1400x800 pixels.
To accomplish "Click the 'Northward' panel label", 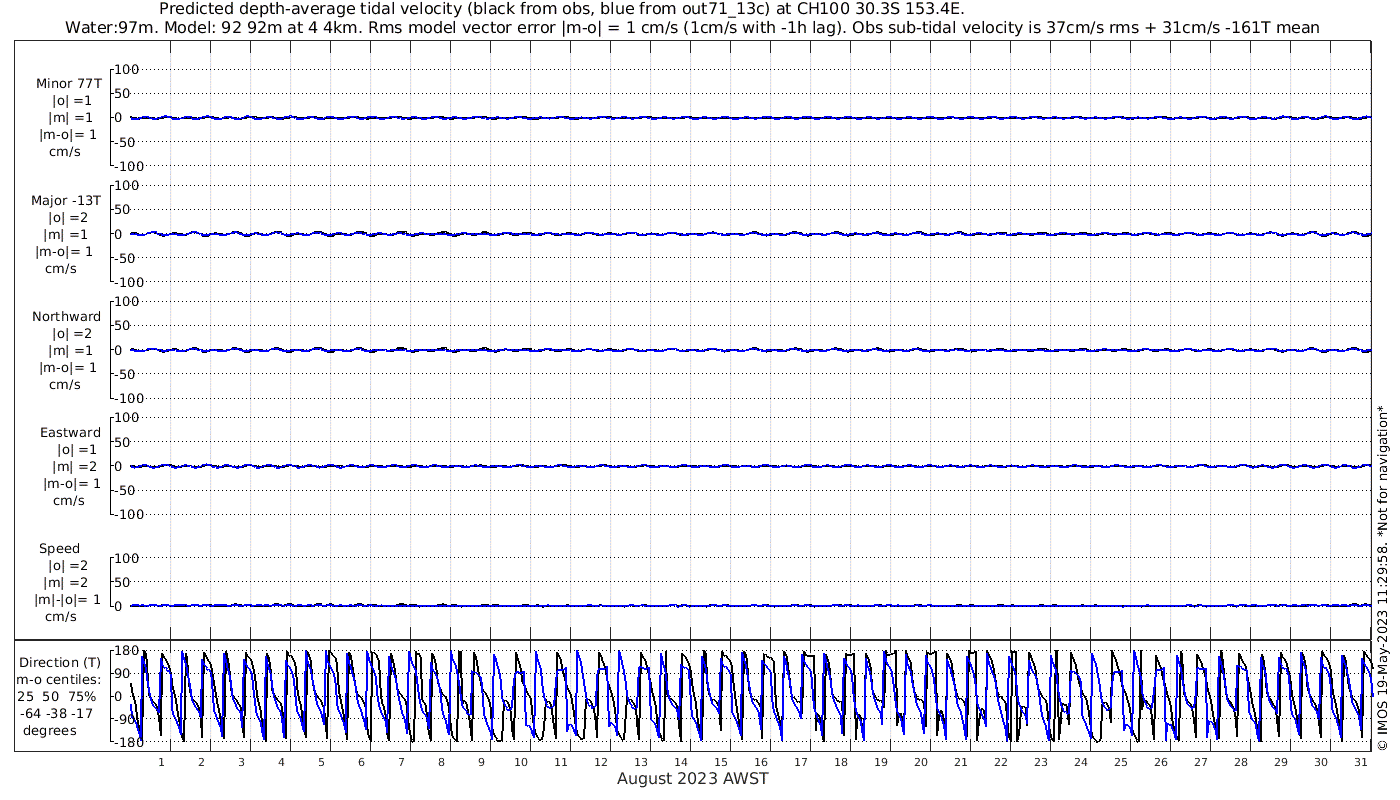I will pos(66,317).
